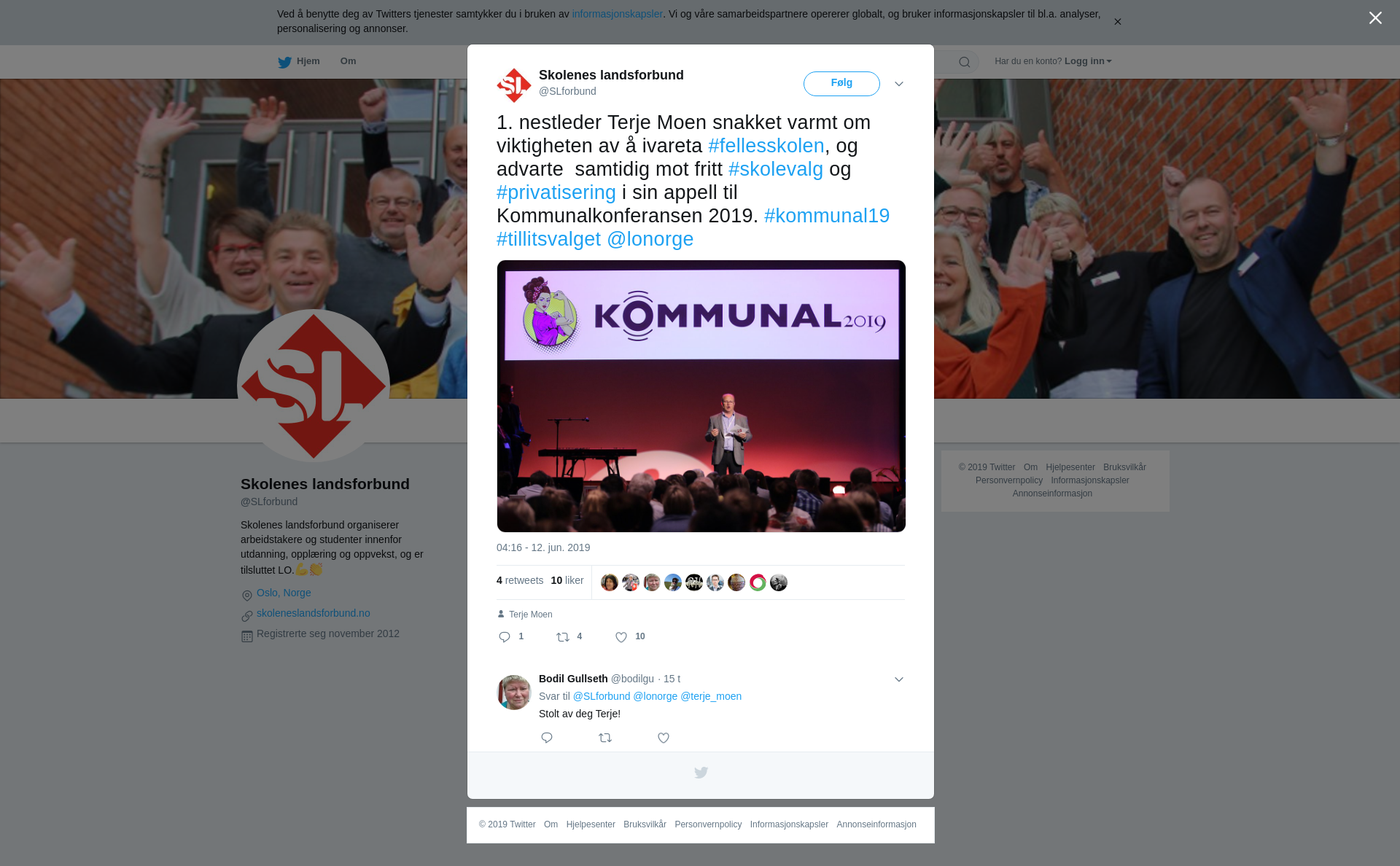Reply to Bodil Gullseth's comment
Screen dimensions: 1400x866
click(547, 738)
